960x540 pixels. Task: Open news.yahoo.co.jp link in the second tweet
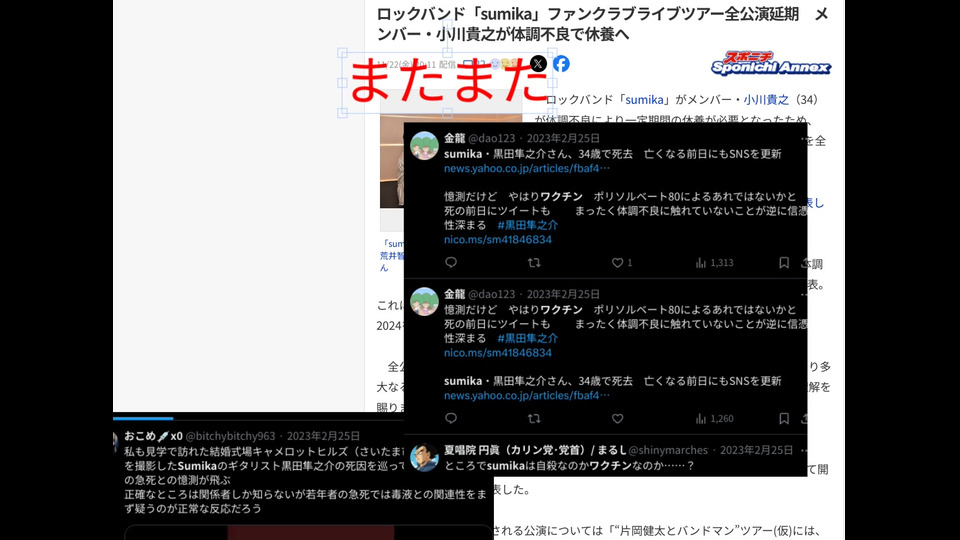click(527, 396)
